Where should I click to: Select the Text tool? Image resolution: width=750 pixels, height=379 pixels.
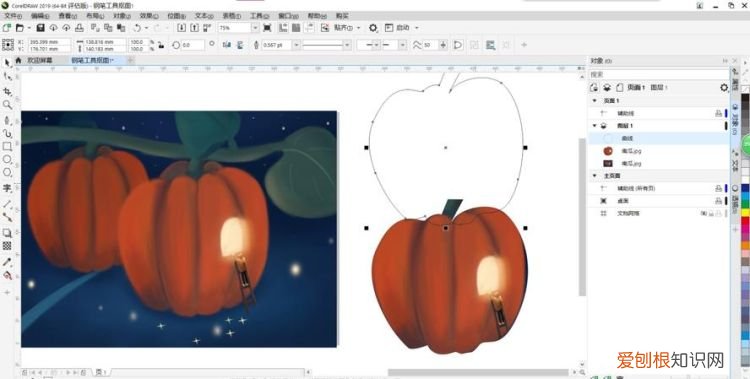[7, 188]
